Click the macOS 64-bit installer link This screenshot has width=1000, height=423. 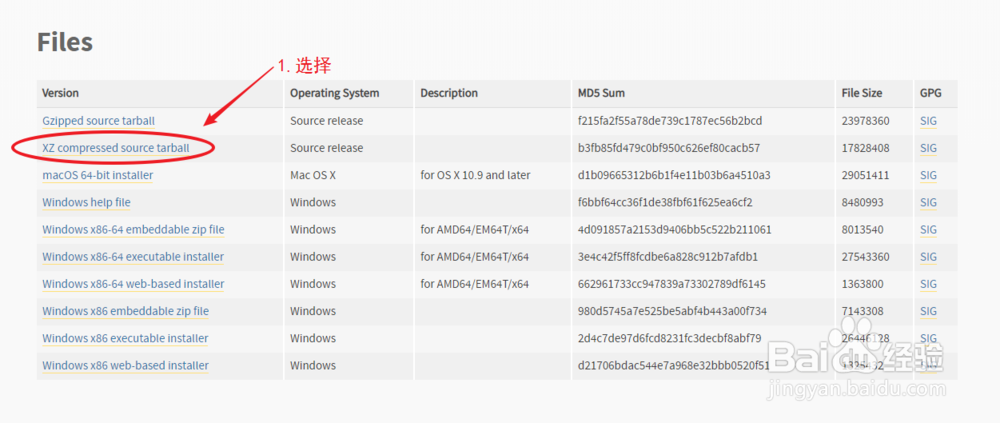tap(97, 175)
